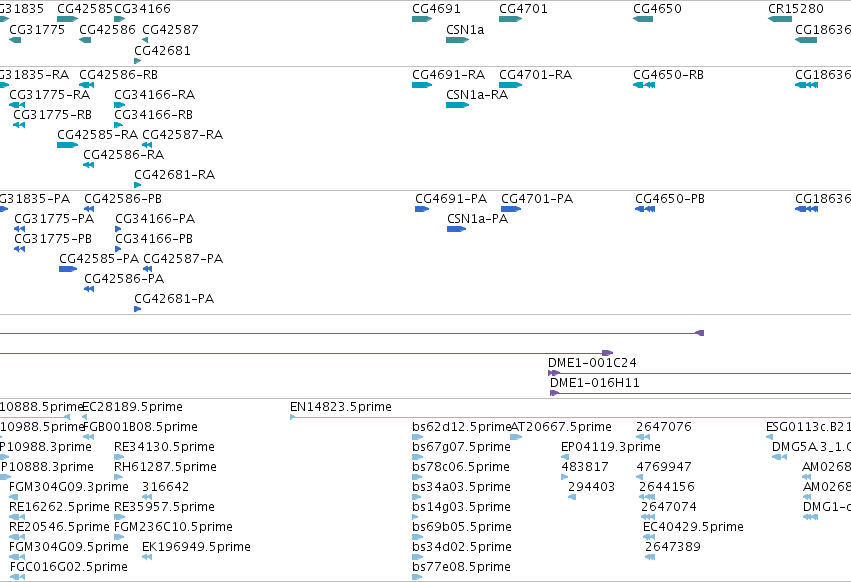The height and width of the screenshot is (582, 851).
Task: Click the CG42586-PA protein label
Action: pyautogui.click(x=124, y=279)
